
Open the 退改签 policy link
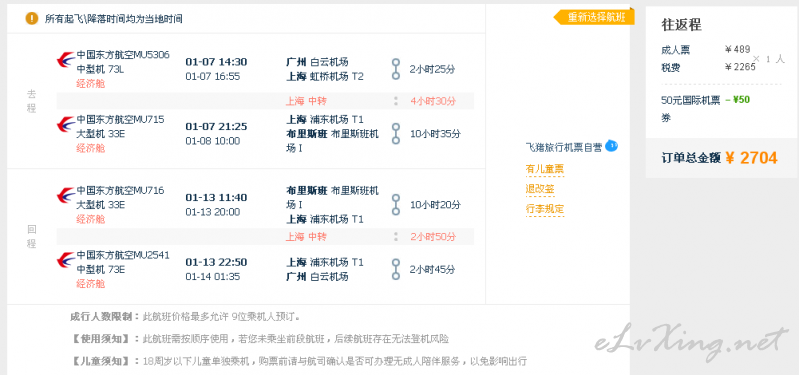pos(540,189)
